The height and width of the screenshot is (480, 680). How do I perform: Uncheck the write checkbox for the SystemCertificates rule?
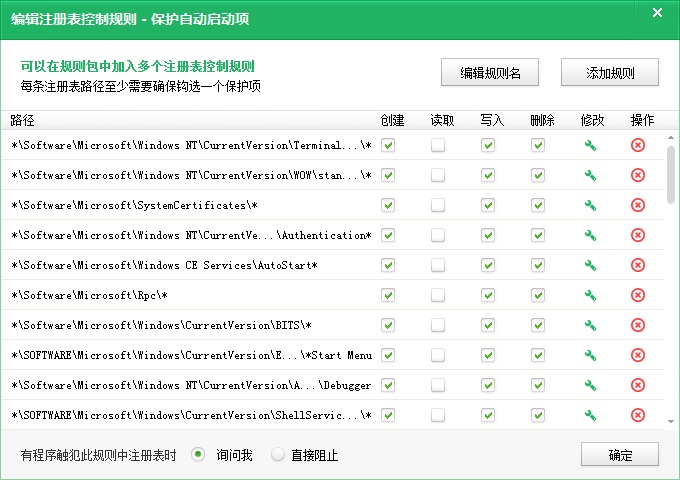(488, 206)
